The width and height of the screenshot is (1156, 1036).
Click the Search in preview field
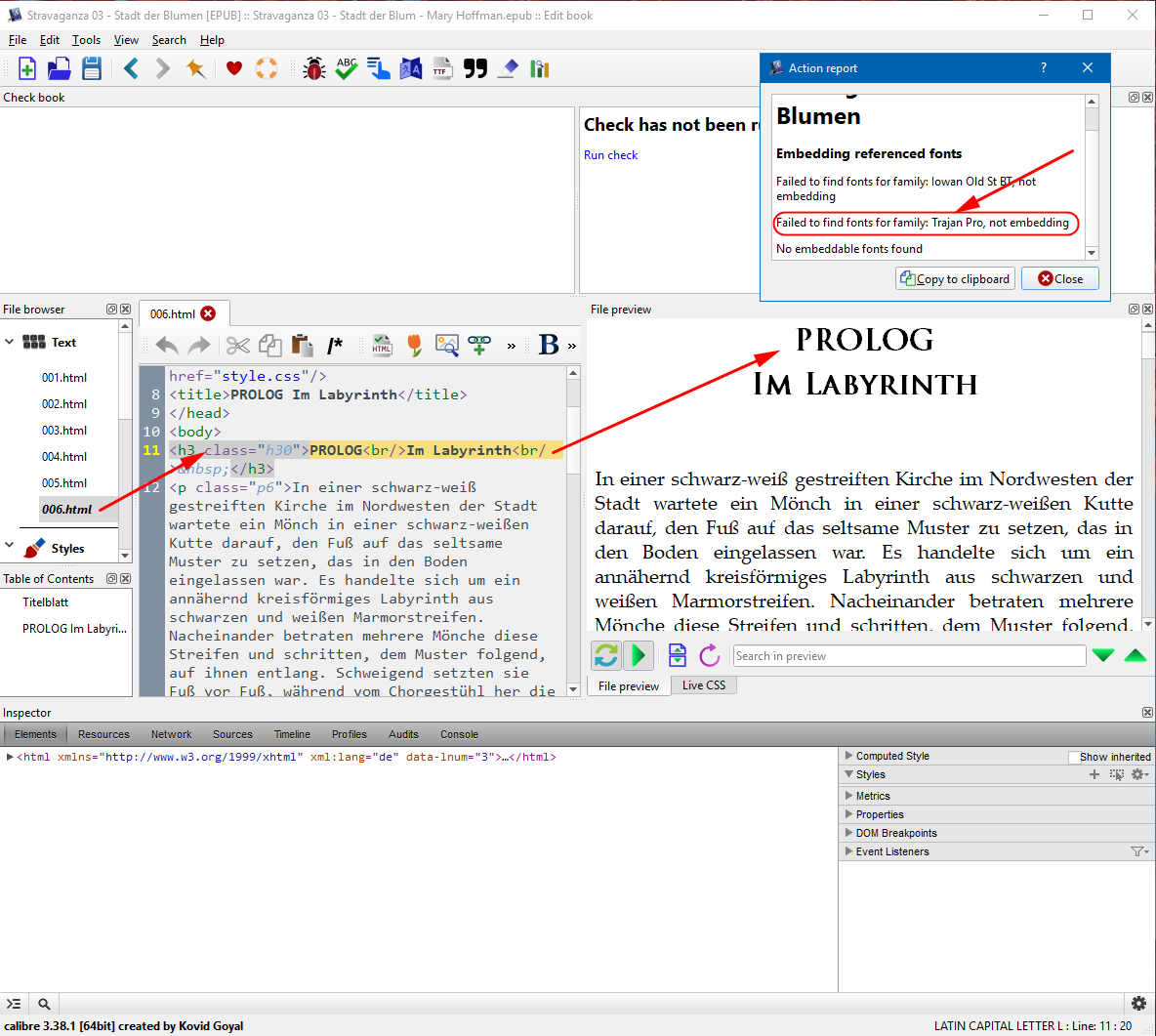tap(908, 656)
